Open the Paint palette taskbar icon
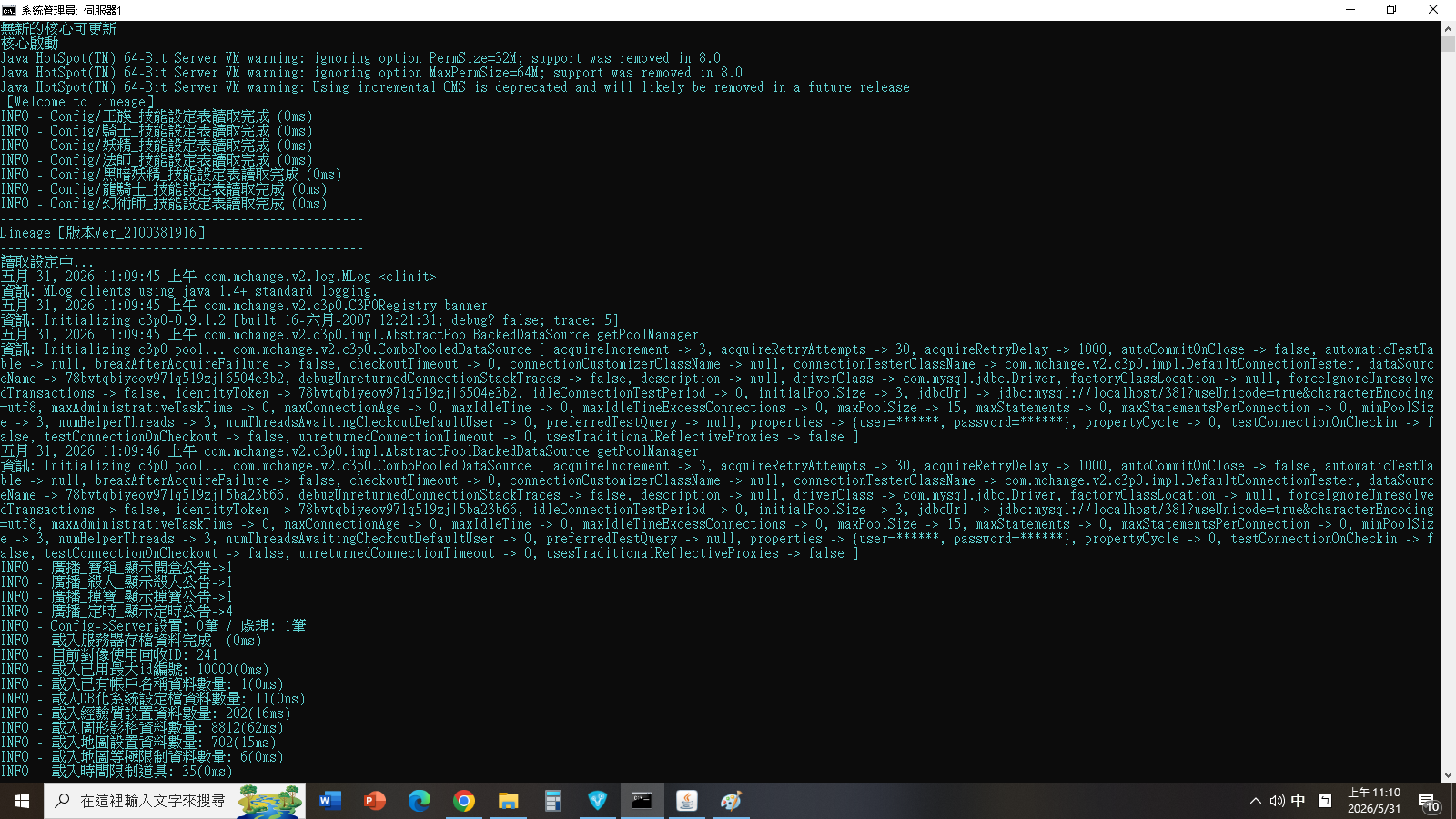Image resolution: width=1456 pixels, height=819 pixels. (x=732, y=801)
